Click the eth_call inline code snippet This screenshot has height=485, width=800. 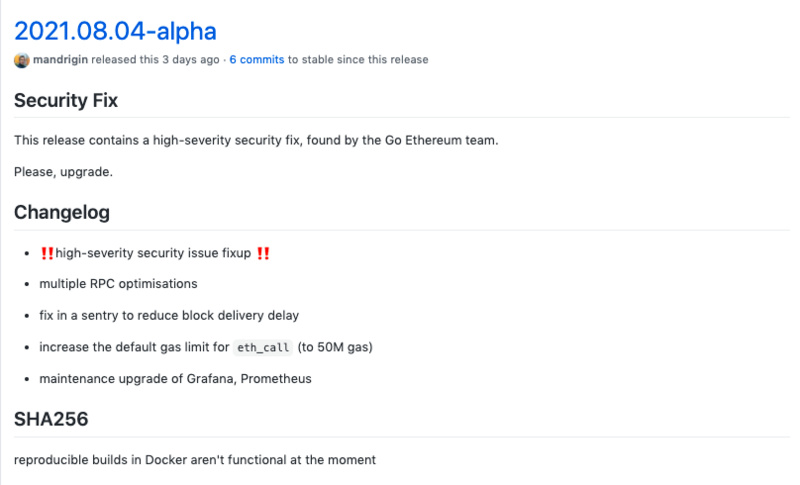(263, 347)
